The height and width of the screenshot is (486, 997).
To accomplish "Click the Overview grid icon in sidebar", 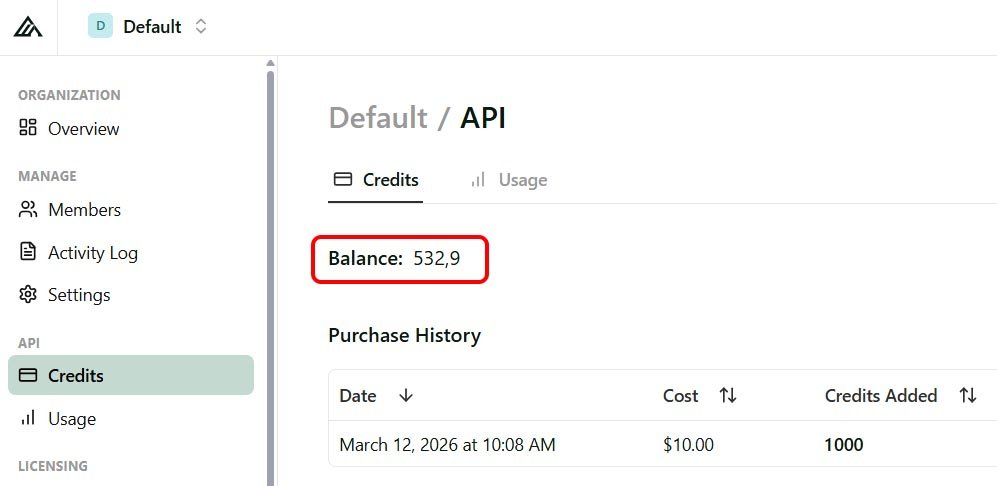I will tap(28, 128).
